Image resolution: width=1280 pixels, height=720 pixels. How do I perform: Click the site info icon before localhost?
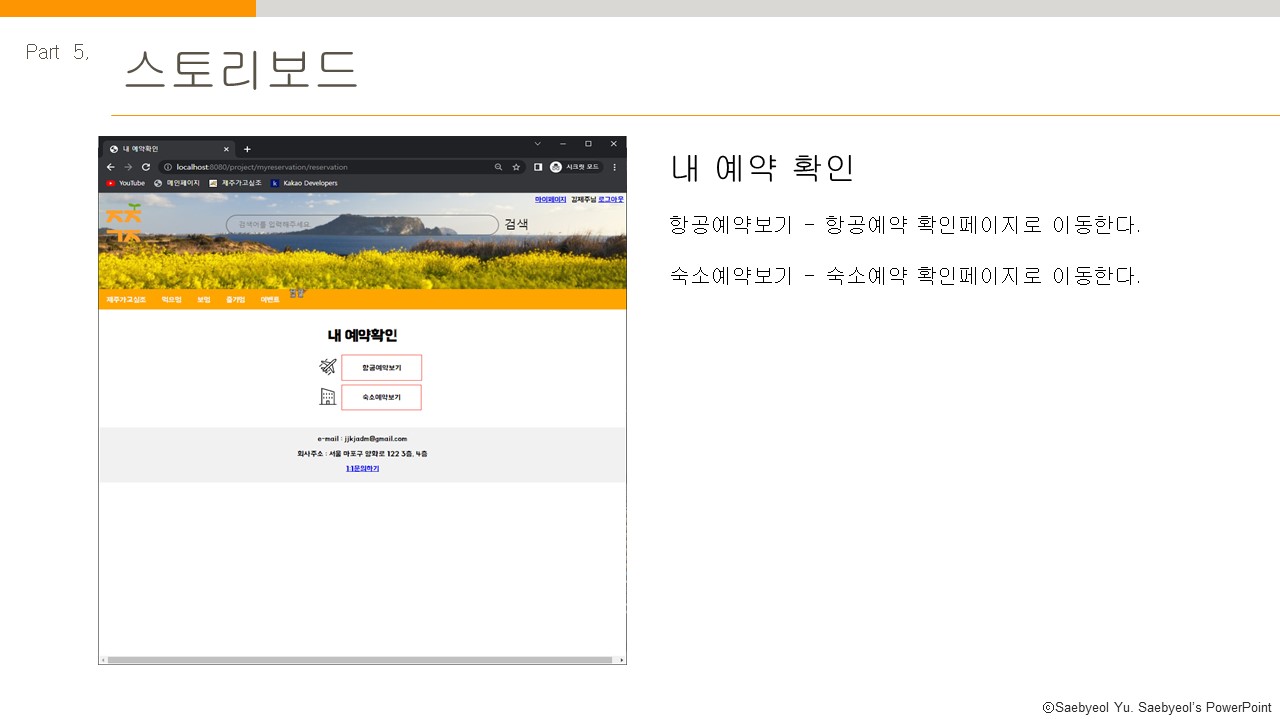tap(168, 167)
